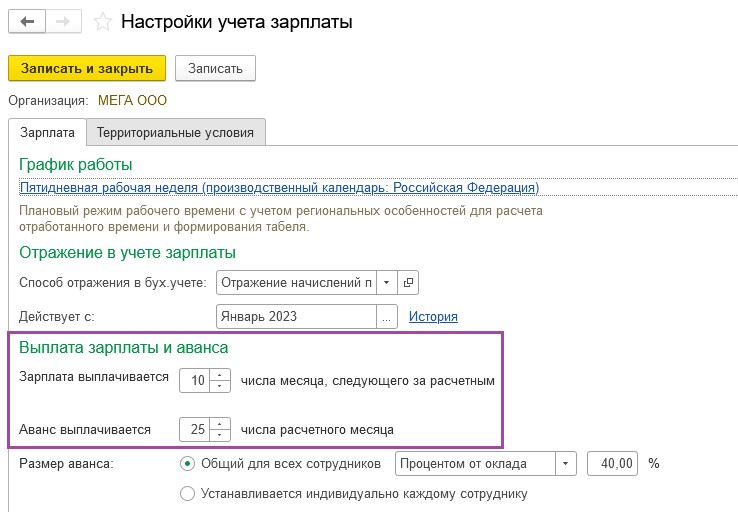Select the 'Зарплата' tab
Screen dimensions: 738x515
pyautogui.click(x=47, y=133)
